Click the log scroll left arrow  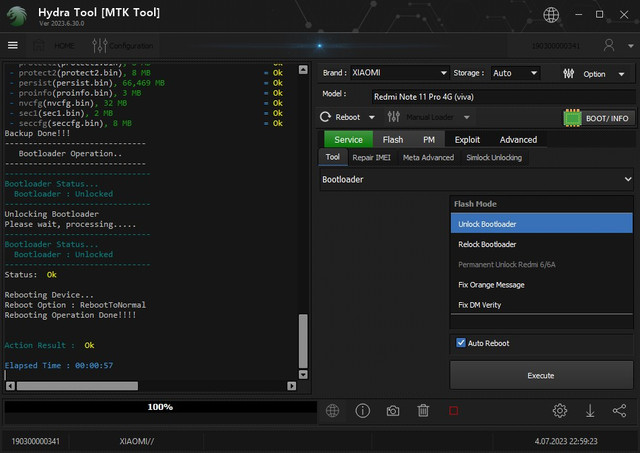[x=11, y=386]
